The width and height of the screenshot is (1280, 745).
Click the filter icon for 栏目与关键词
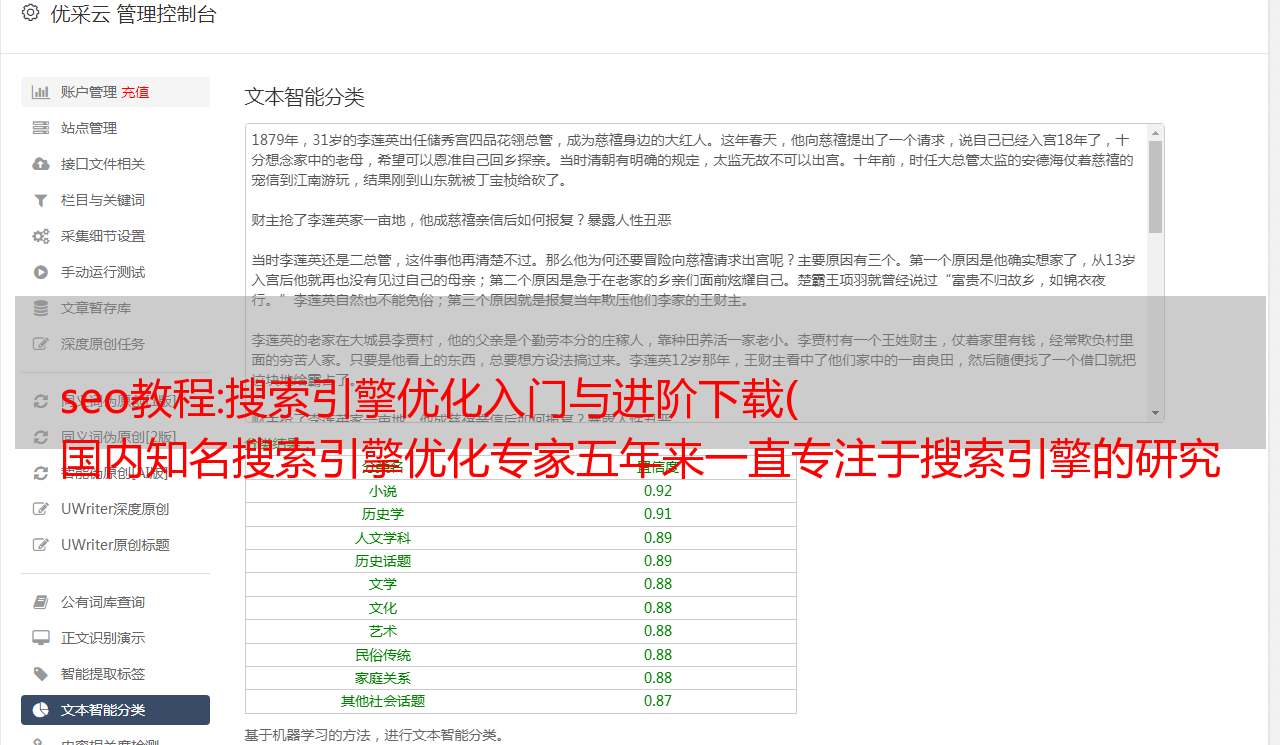coord(41,200)
